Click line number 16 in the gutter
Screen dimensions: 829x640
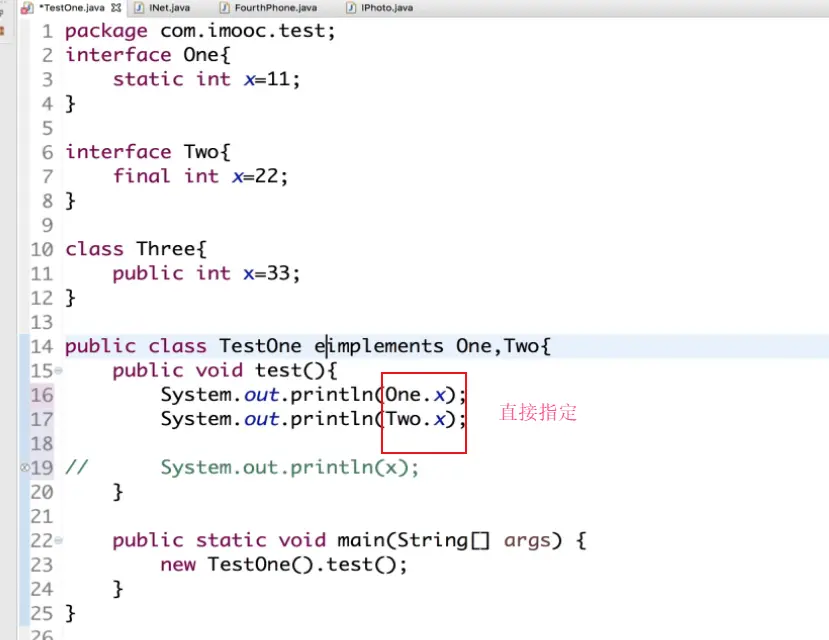(42, 395)
